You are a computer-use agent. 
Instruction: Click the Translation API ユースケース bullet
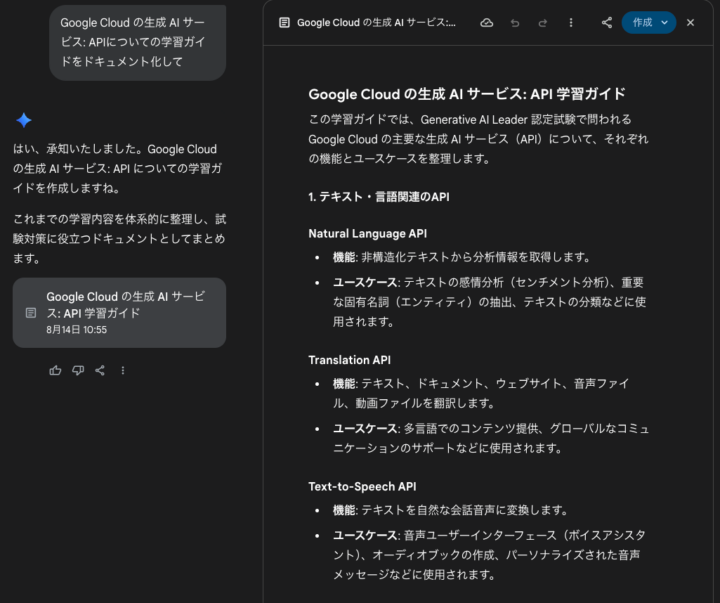click(490, 438)
